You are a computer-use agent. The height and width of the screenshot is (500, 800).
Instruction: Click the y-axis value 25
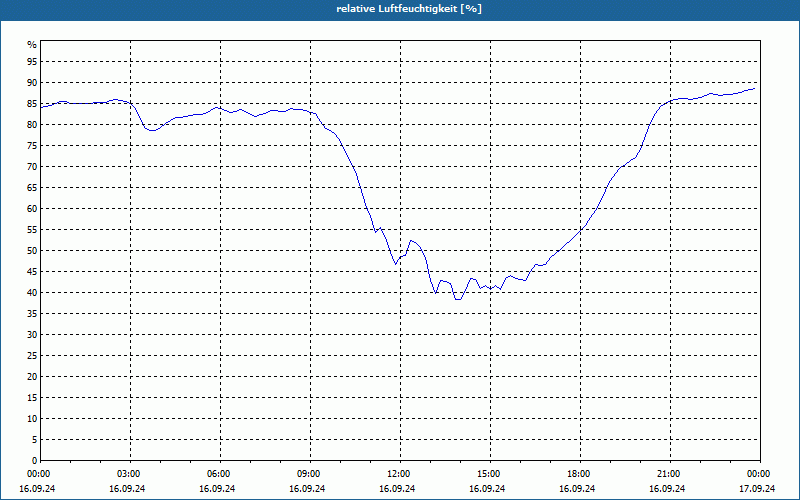[x=32, y=356]
